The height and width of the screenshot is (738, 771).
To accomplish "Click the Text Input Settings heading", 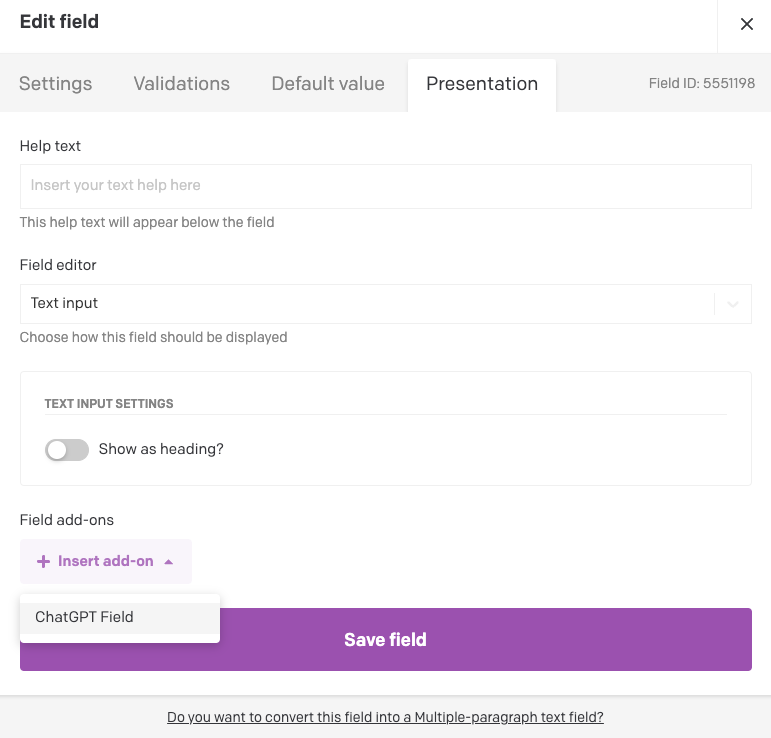I will coord(109,404).
